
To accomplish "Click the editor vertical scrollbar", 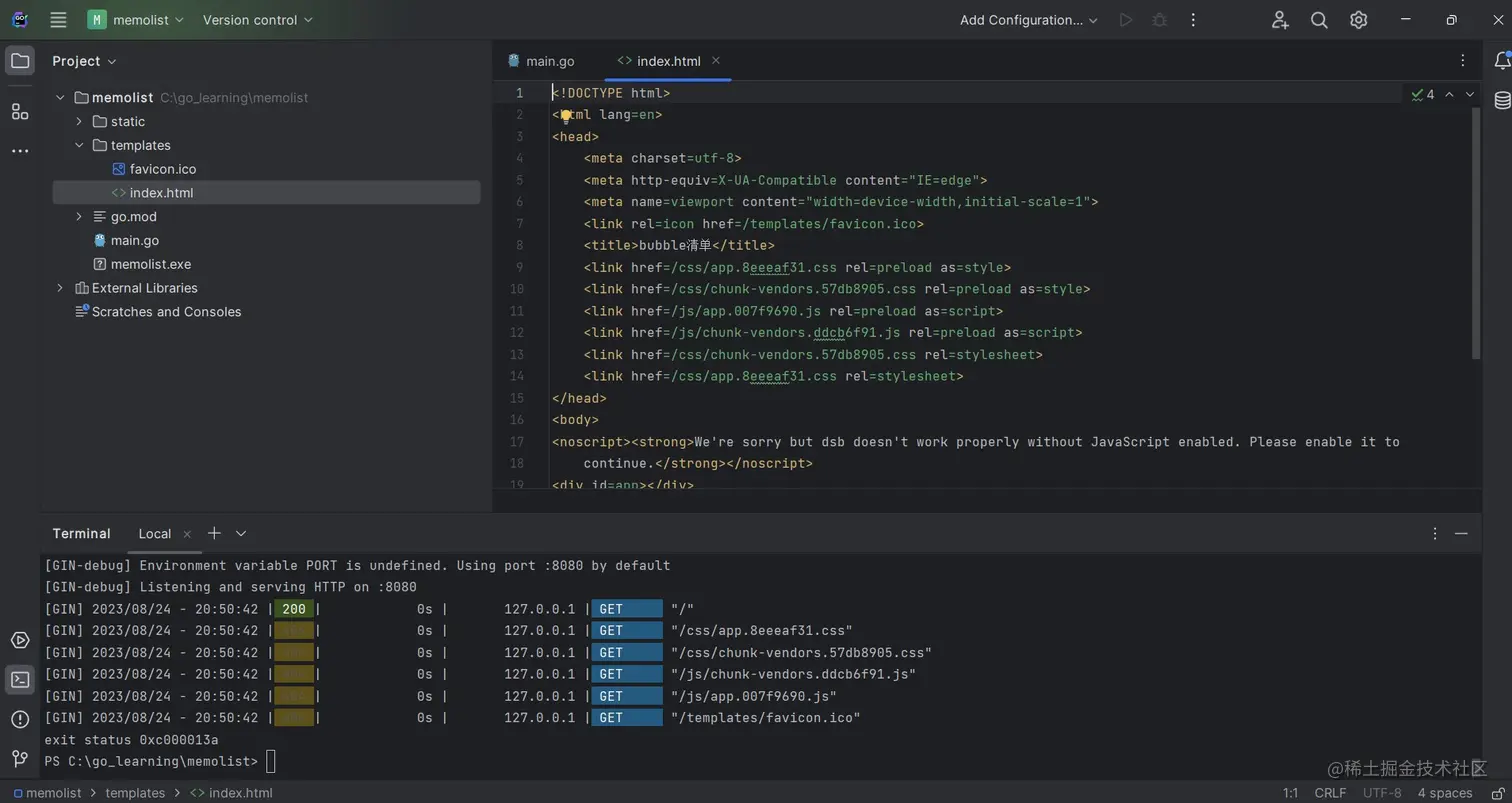I will 1475,233.
